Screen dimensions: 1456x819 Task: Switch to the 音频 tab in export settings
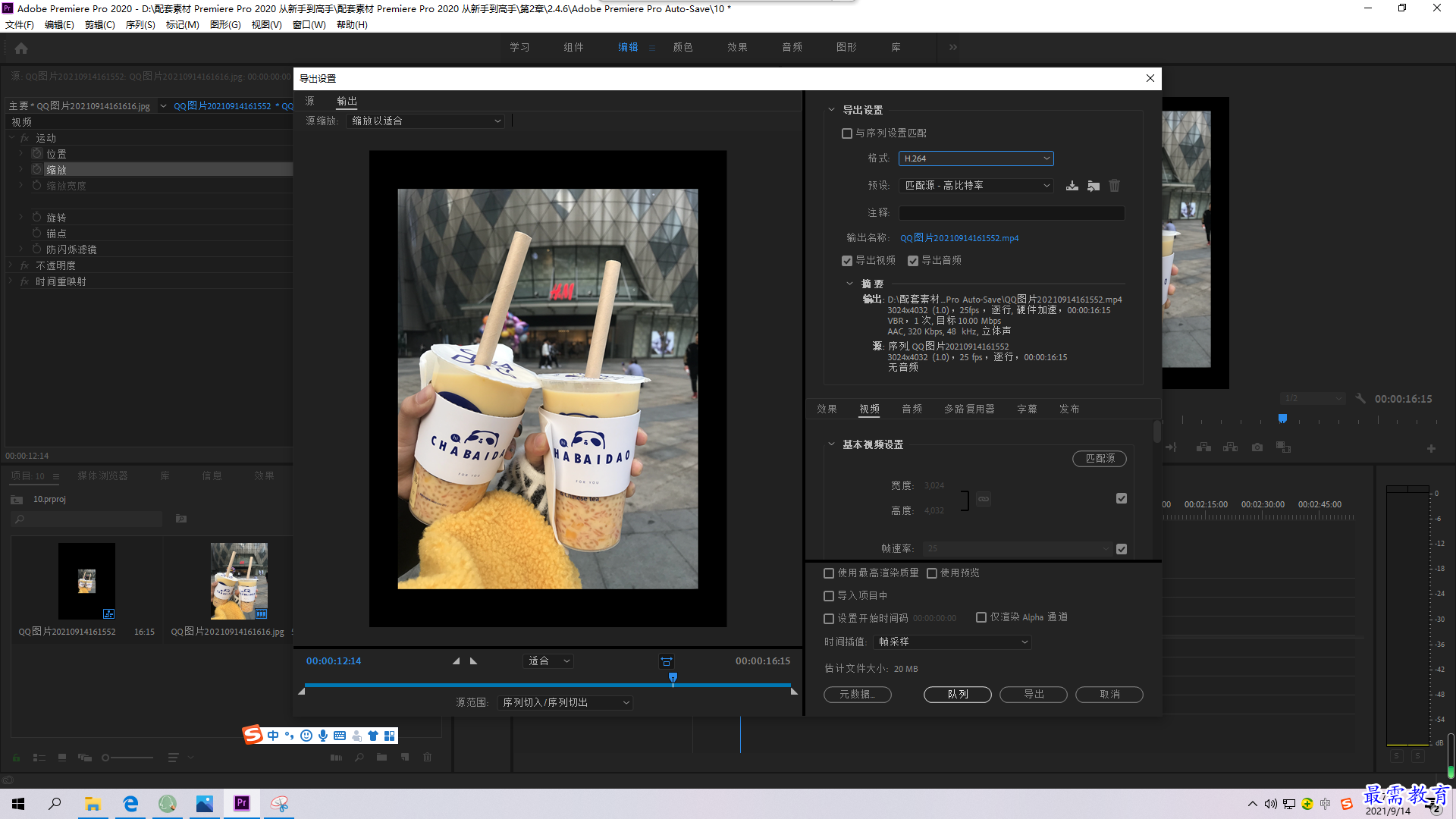coord(912,409)
